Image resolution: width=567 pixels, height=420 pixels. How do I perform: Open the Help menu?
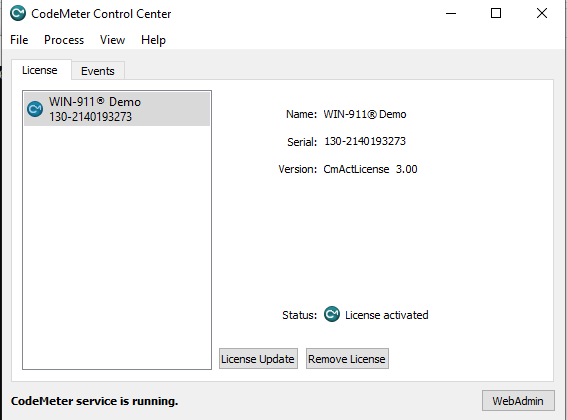tap(153, 40)
